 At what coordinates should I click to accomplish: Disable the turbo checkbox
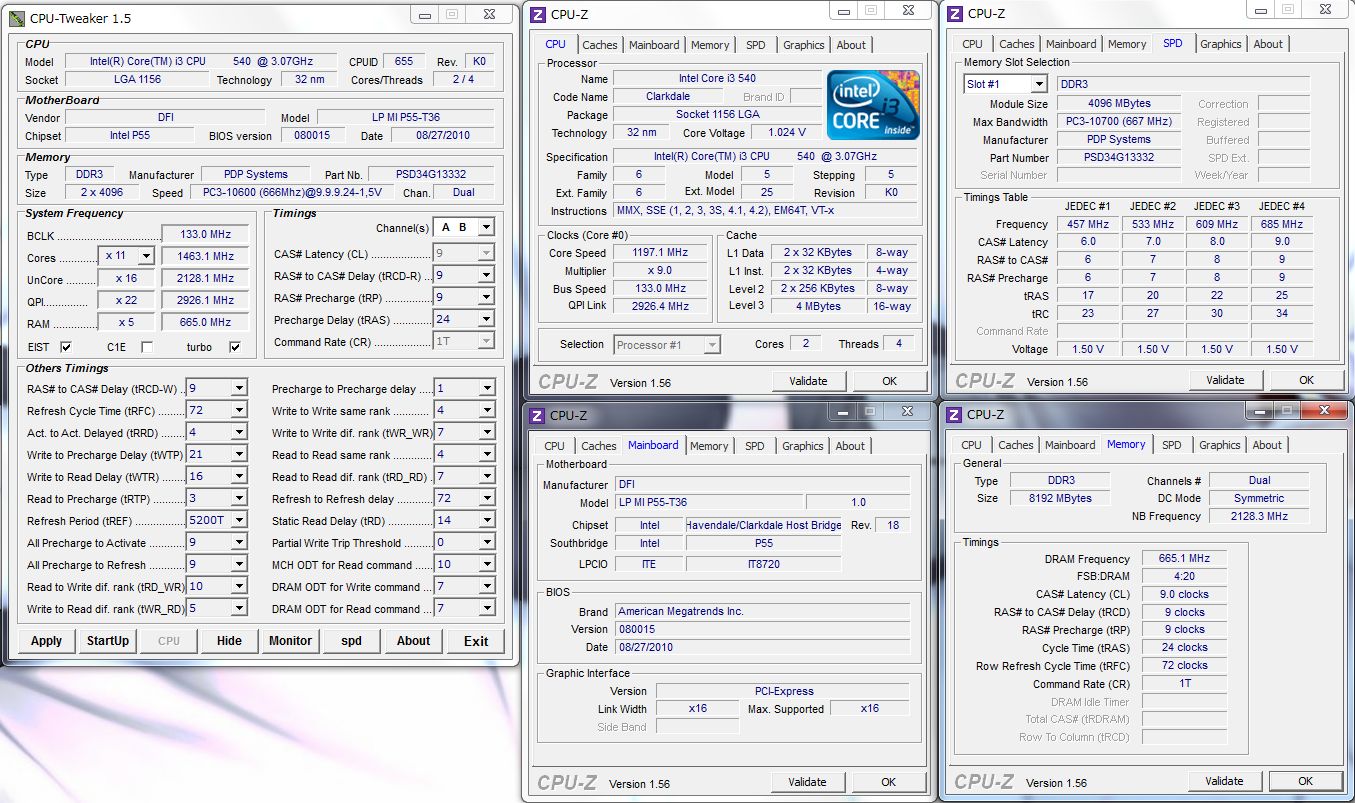[x=235, y=347]
